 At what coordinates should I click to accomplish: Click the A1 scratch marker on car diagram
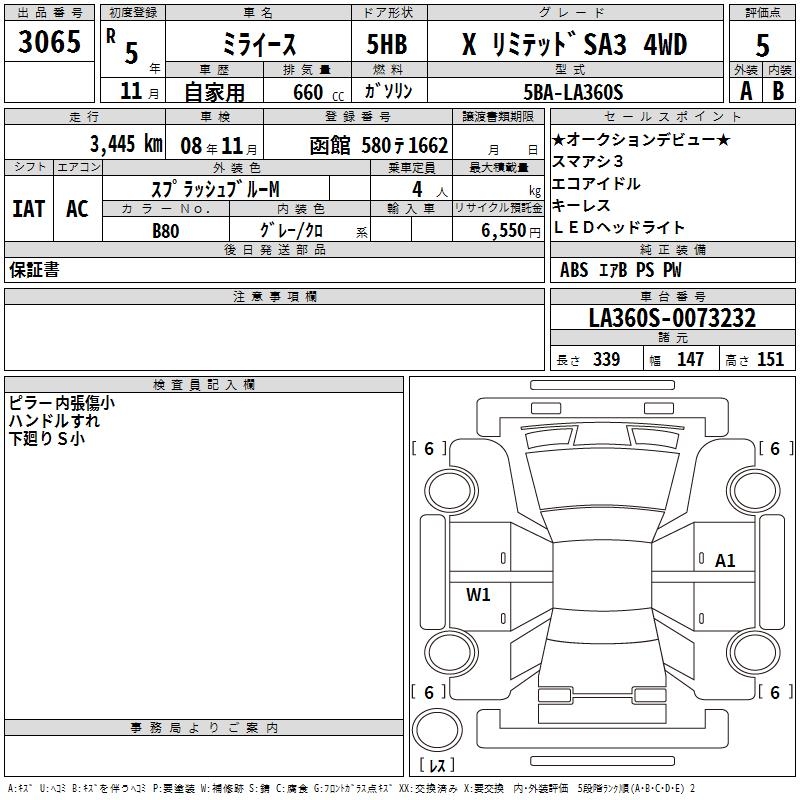pos(725,561)
